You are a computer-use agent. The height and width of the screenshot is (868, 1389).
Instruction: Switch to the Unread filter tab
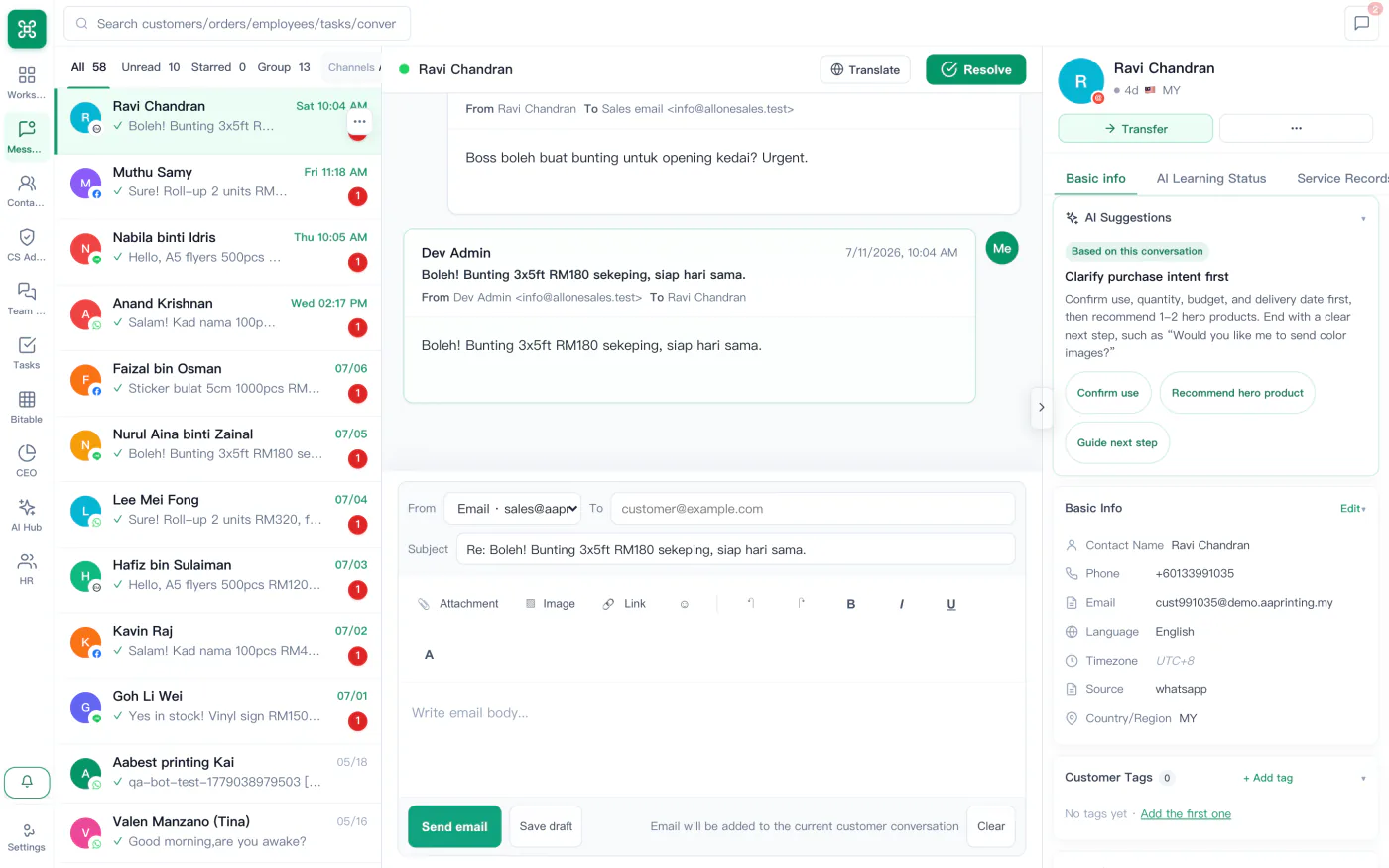[151, 67]
